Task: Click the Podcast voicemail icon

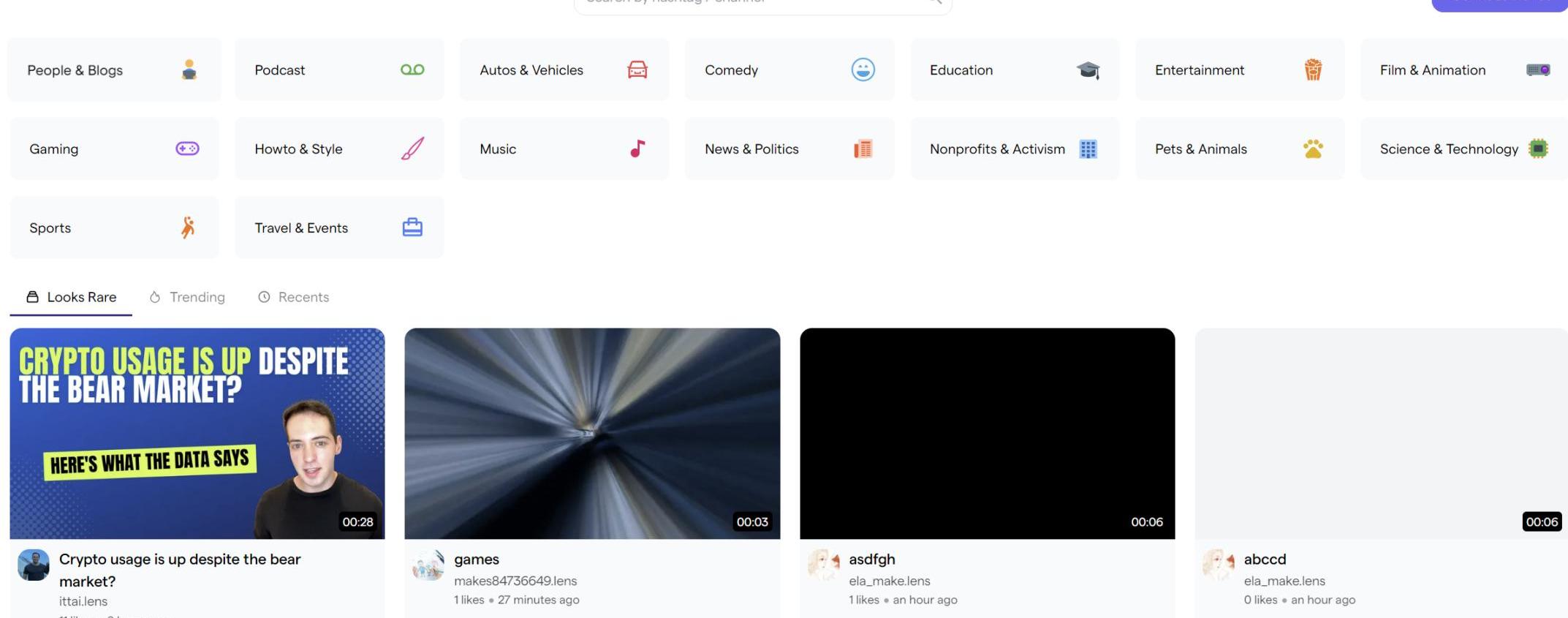Action: tap(412, 69)
